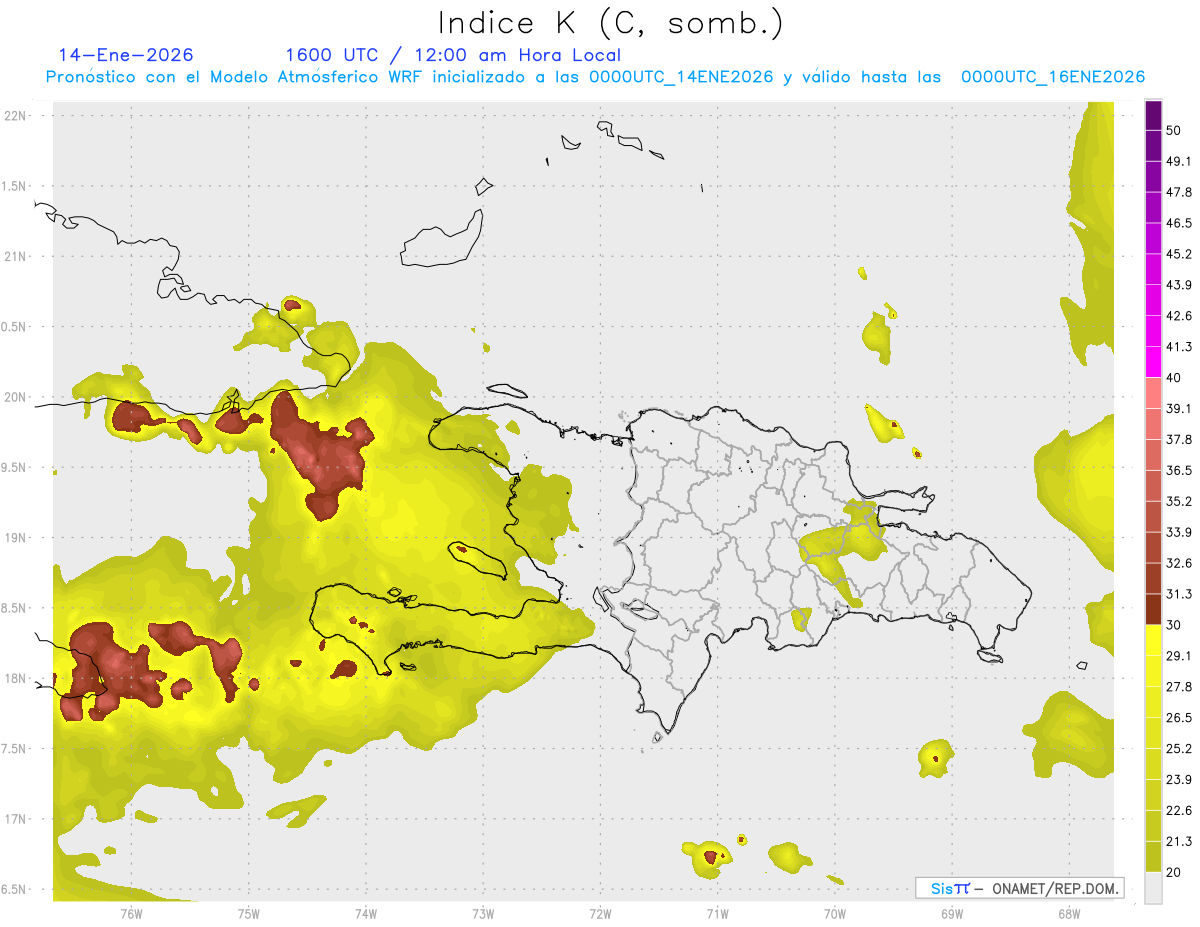Click the latitude axis label "17N"
Viewport: 1200px width, 927px height.
coord(15,819)
